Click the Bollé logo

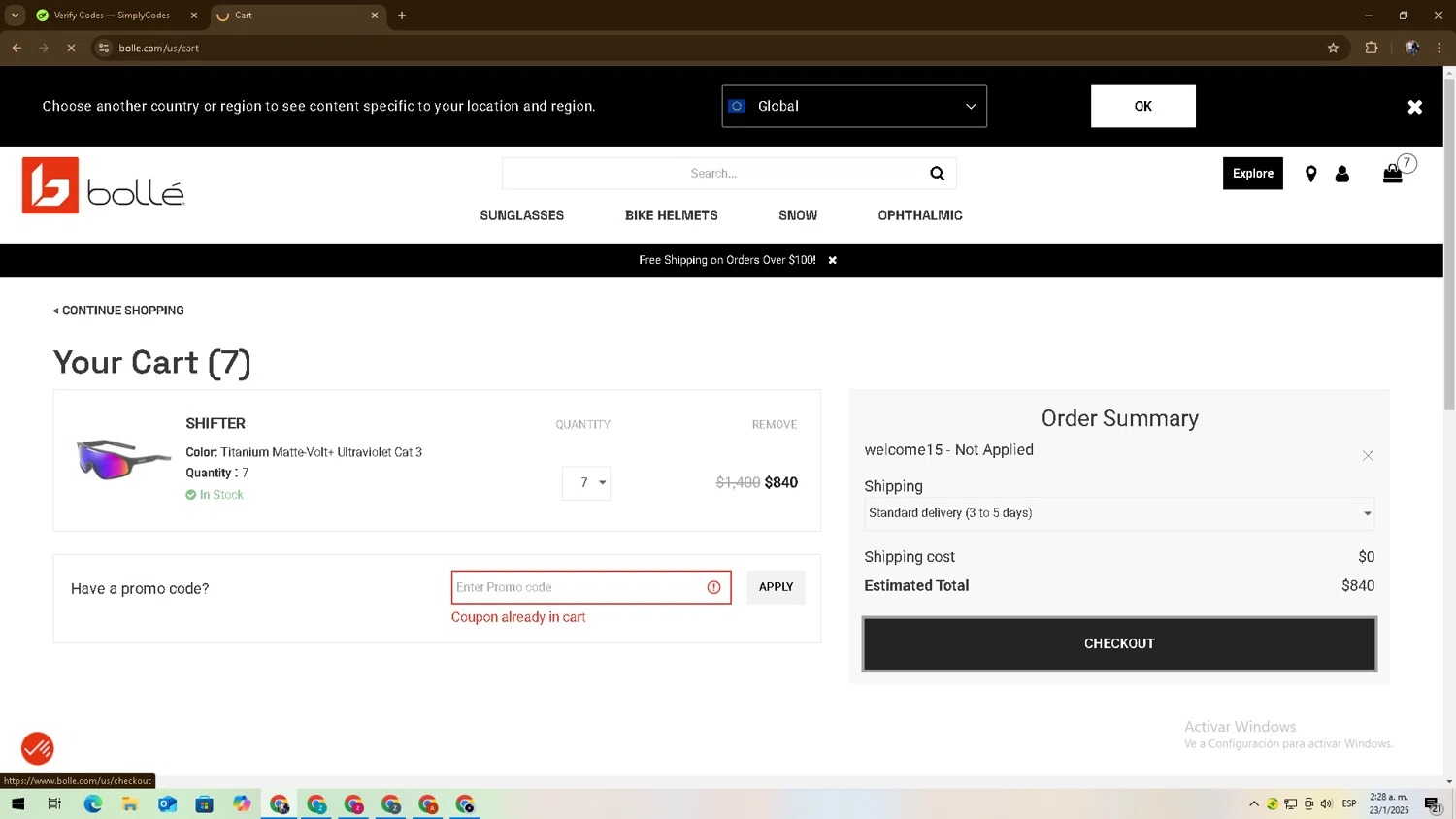pos(103,185)
